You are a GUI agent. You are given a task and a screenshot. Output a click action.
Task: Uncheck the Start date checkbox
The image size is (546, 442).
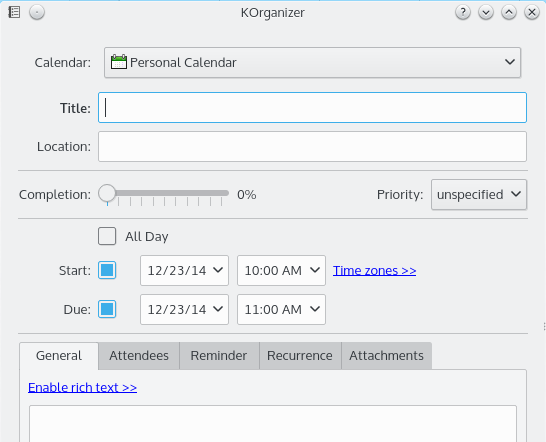click(x=107, y=270)
